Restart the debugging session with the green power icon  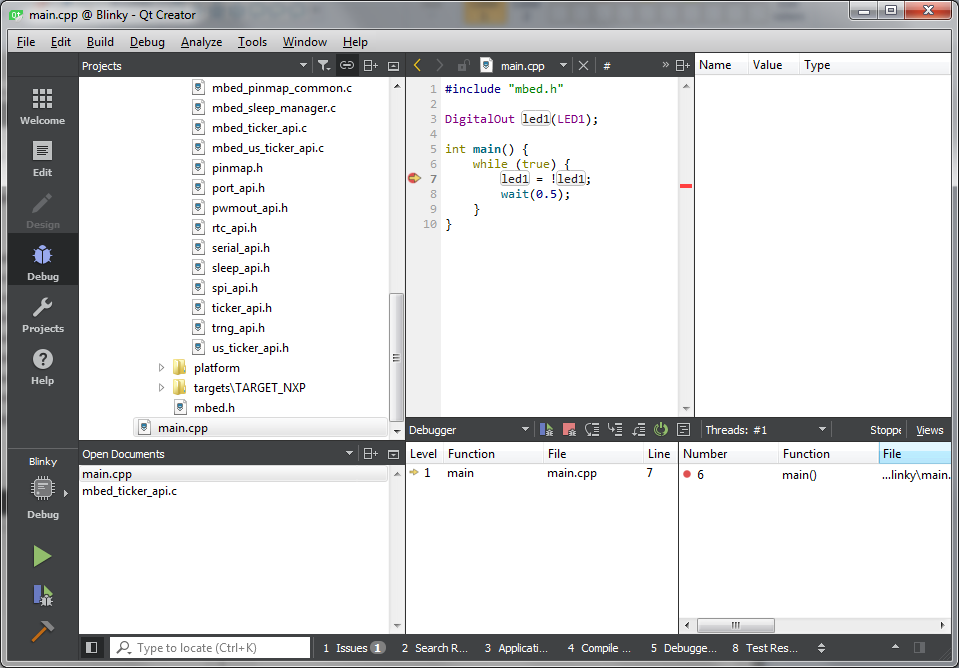pos(661,430)
